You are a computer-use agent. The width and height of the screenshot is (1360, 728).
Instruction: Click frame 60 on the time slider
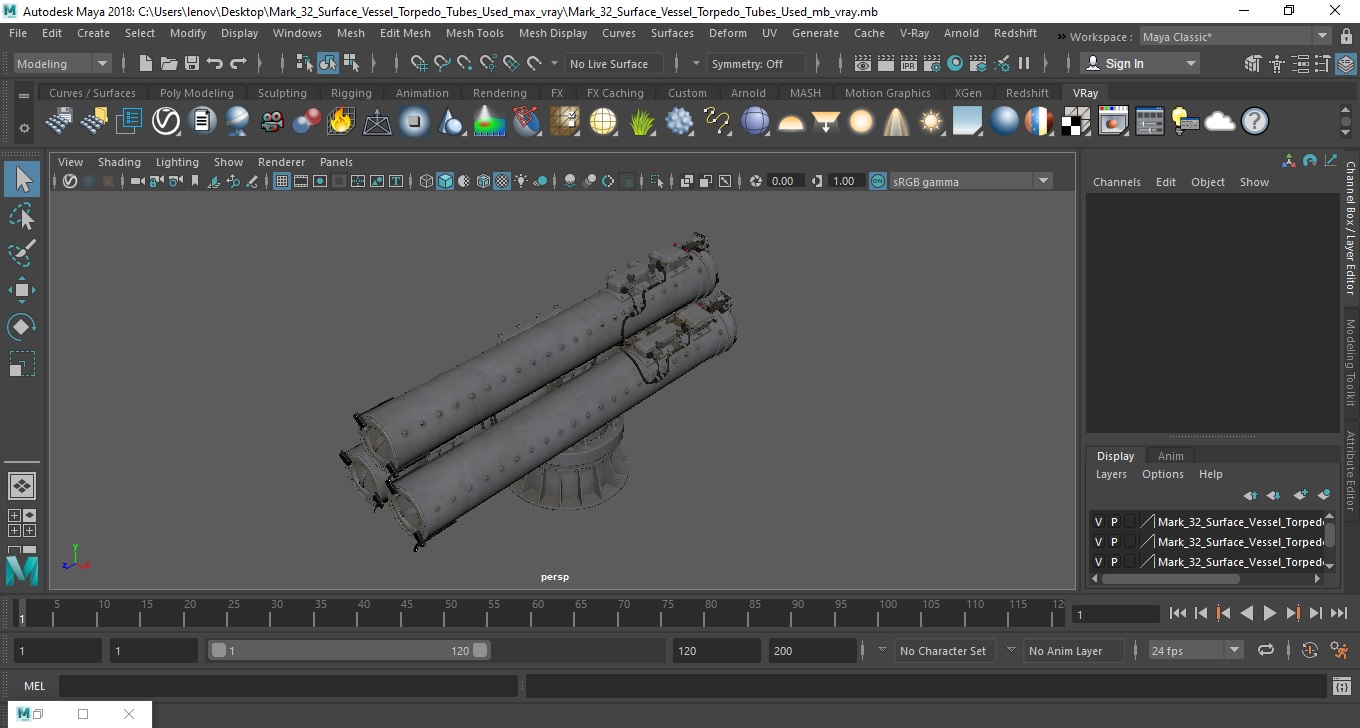[x=537, y=612]
